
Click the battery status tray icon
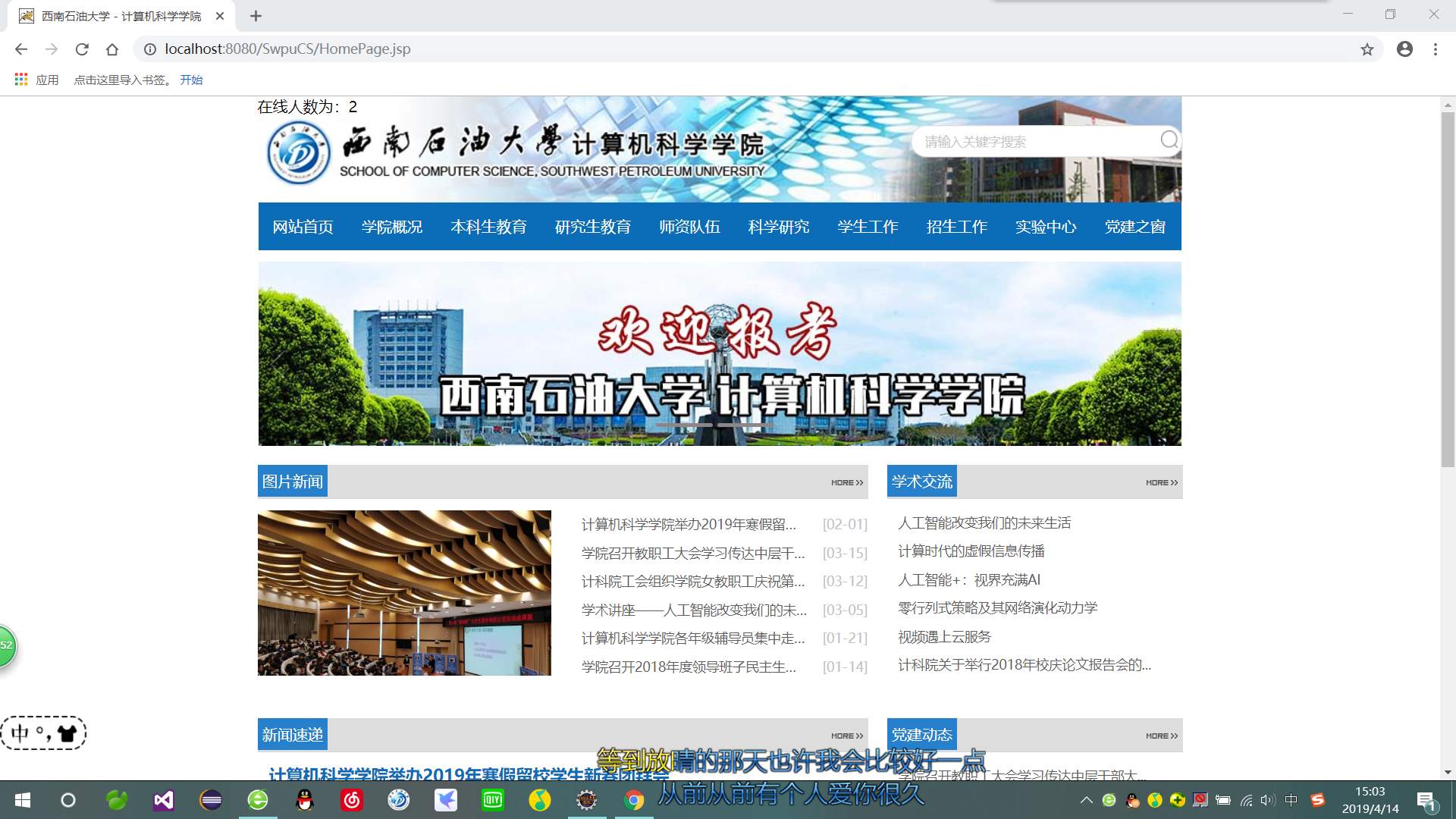(1223, 800)
